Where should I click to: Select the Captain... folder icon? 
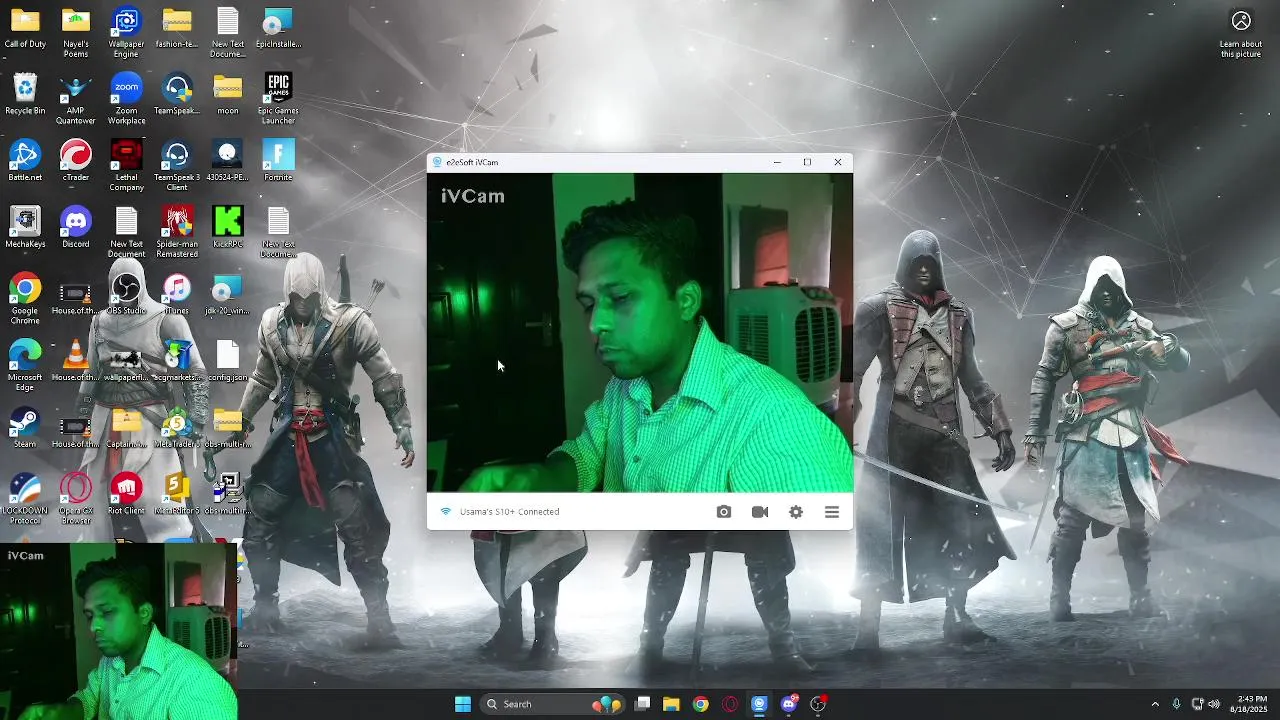tap(126, 428)
